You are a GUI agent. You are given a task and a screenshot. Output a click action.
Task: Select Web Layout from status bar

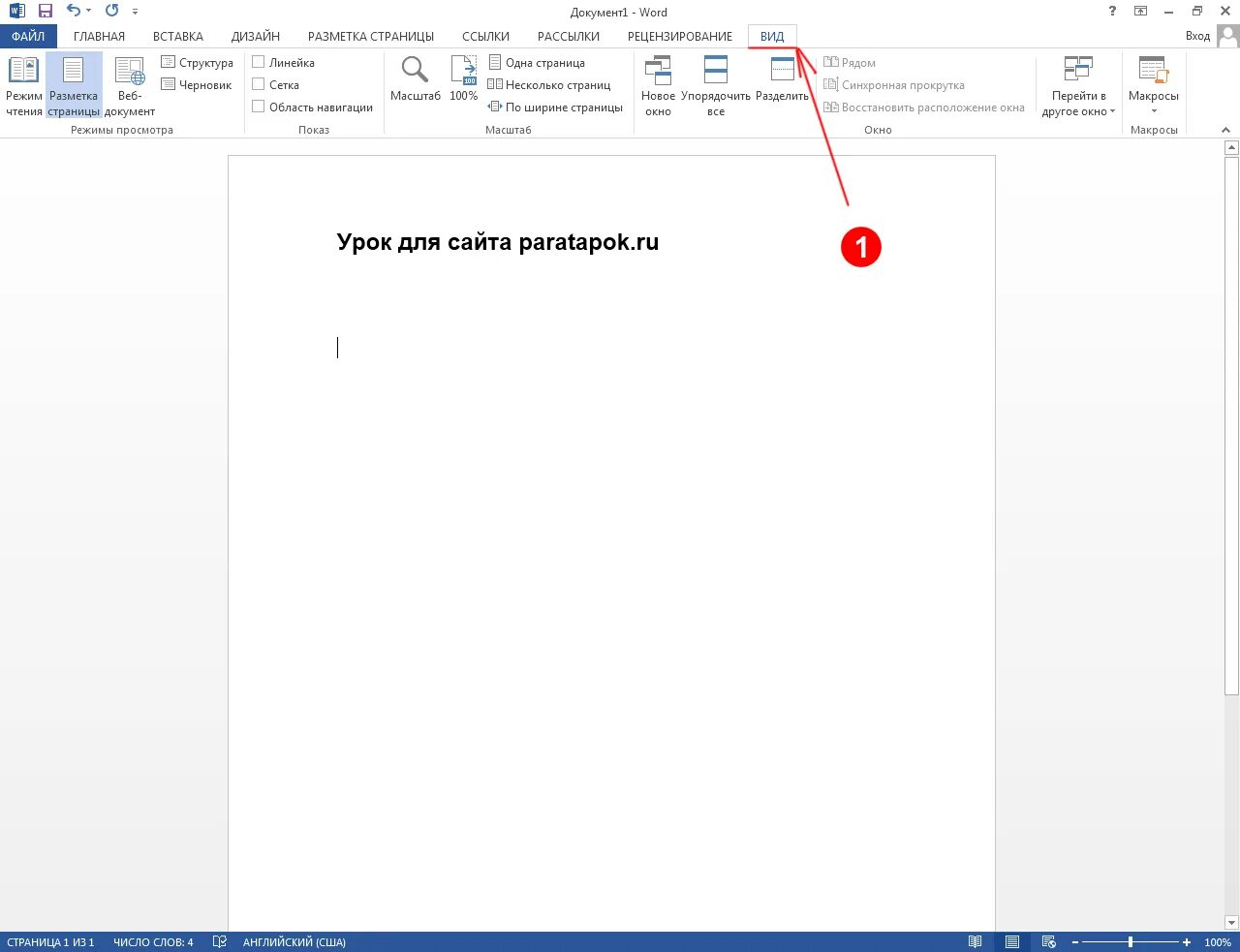(x=1049, y=942)
